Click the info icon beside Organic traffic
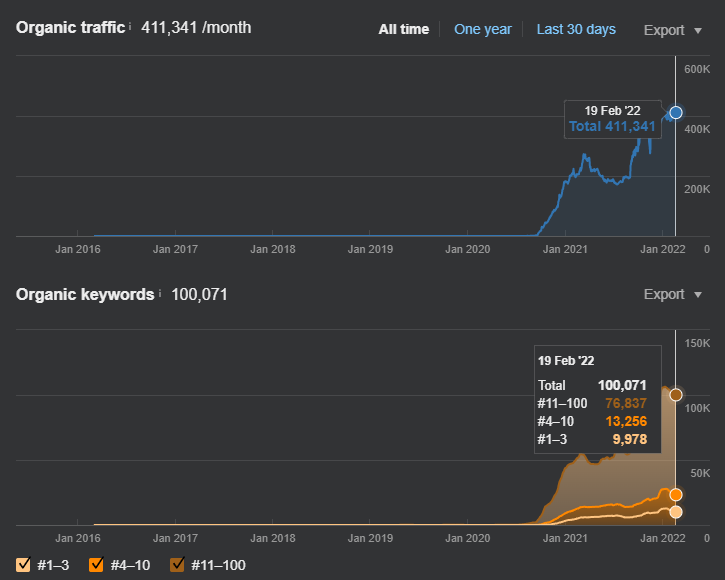This screenshot has height=580, width=725. (x=130, y=26)
